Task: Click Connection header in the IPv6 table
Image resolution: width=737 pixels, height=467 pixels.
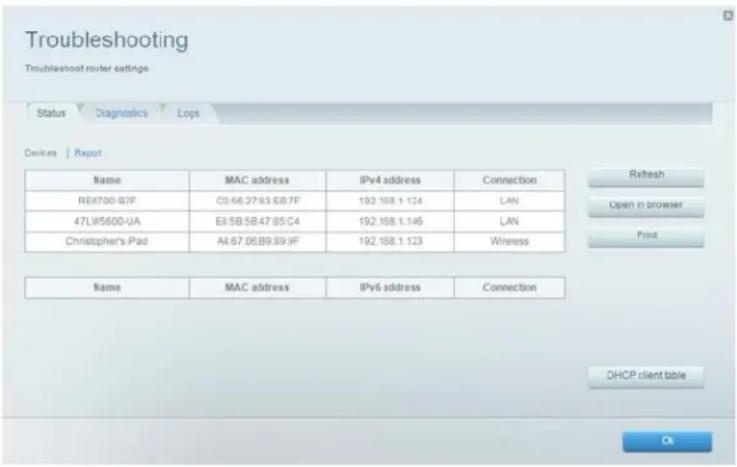Action: 510,288
